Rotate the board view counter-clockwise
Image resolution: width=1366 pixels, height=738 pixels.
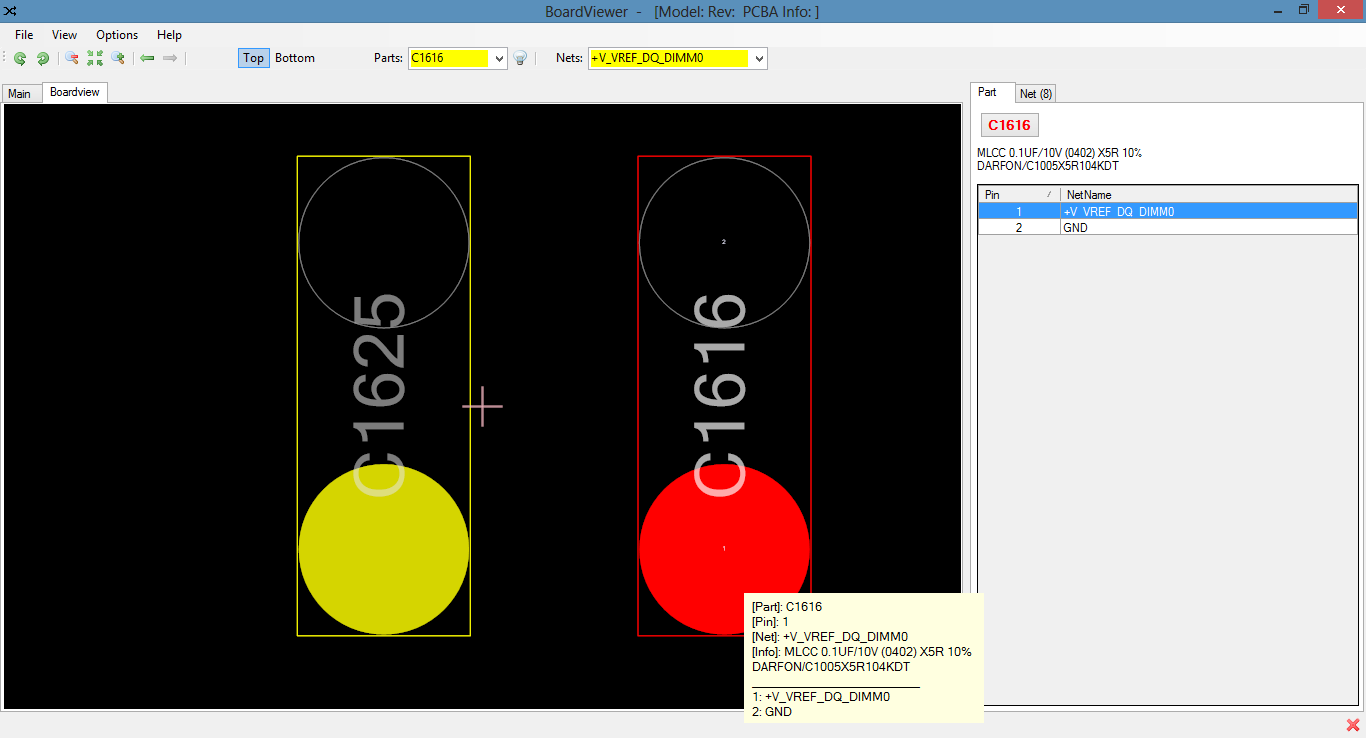(x=20, y=58)
